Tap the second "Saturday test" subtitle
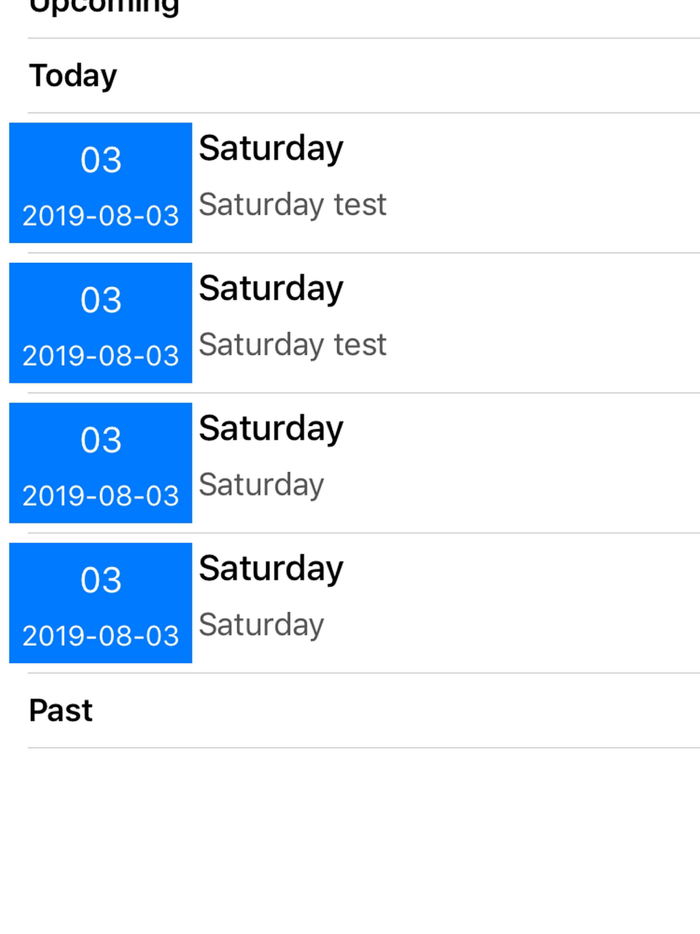 [x=292, y=345]
